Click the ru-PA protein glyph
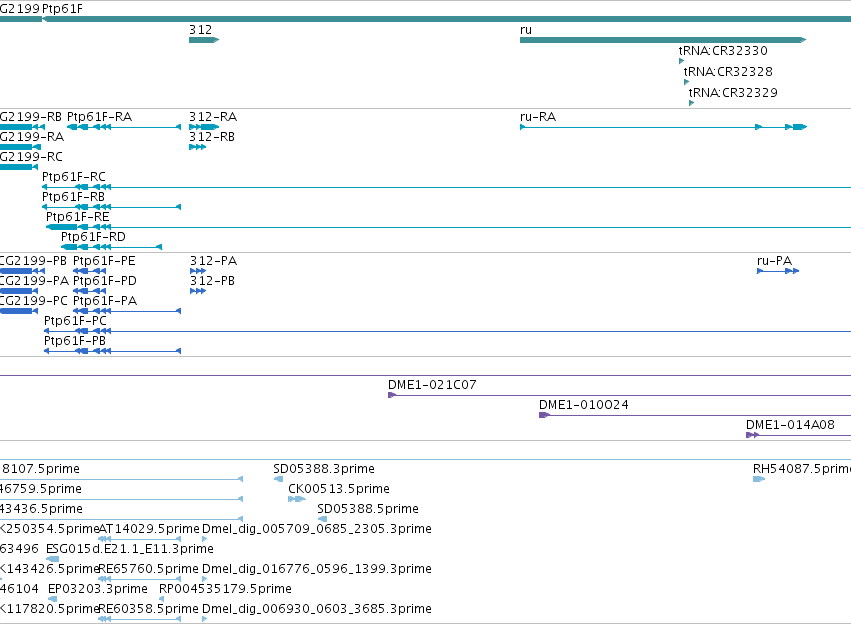 (778, 271)
